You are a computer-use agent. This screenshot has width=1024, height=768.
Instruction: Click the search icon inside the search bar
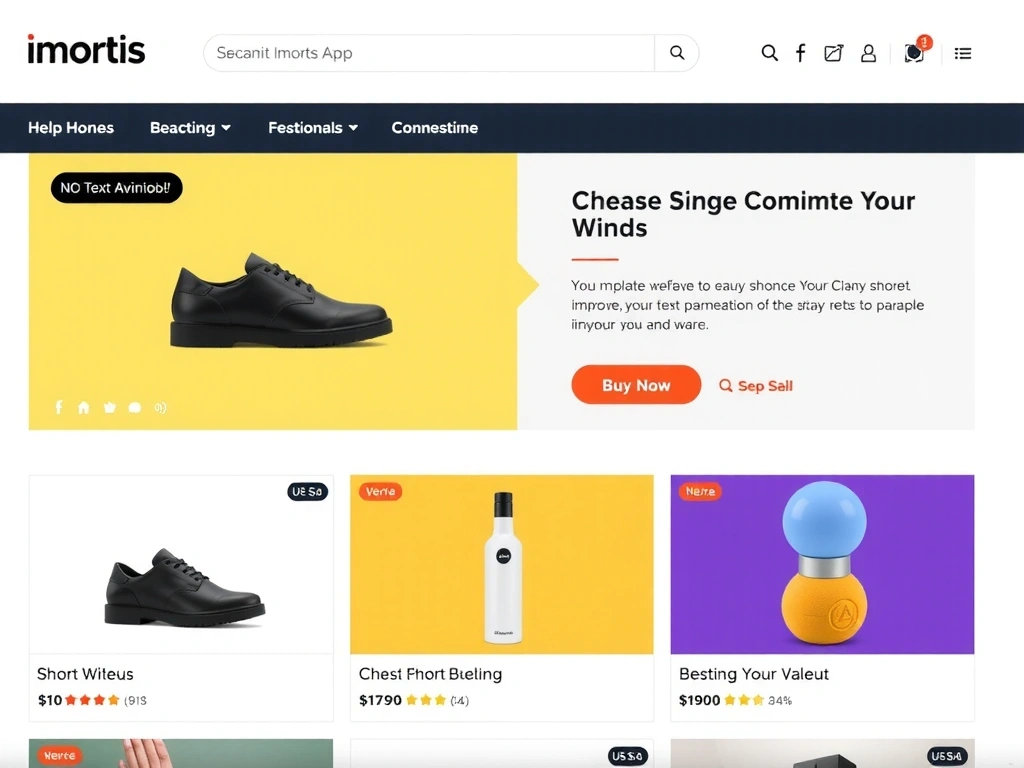tap(676, 53)
